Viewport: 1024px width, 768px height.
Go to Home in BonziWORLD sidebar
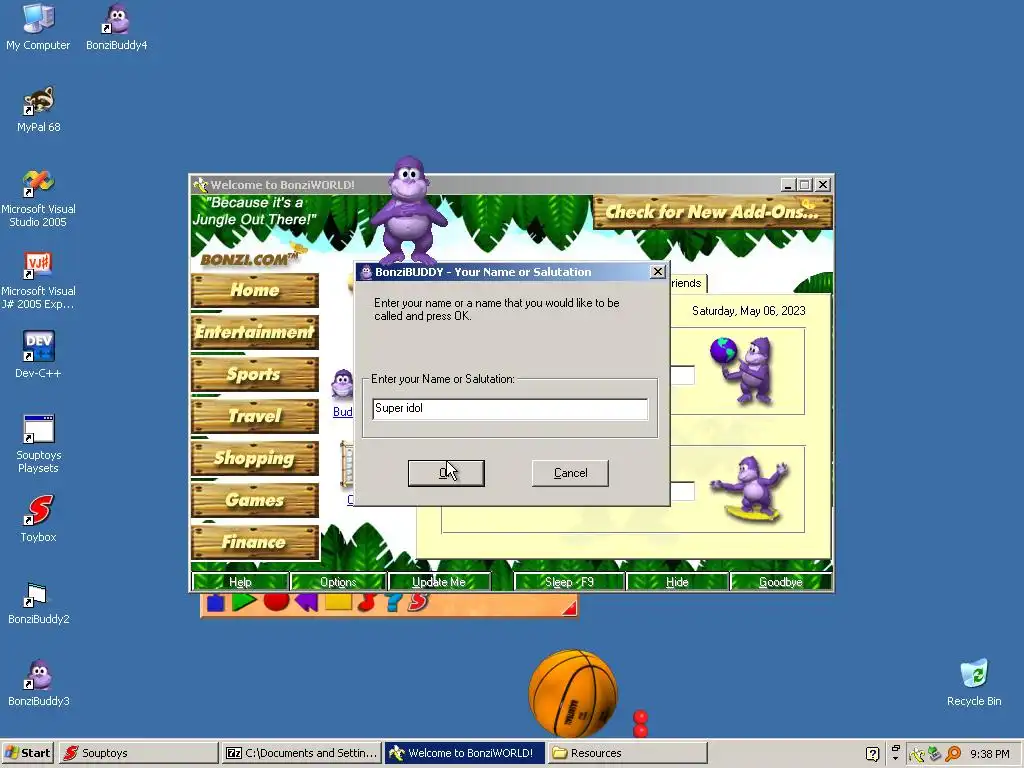pyautogui.click(x=255, y=290)
